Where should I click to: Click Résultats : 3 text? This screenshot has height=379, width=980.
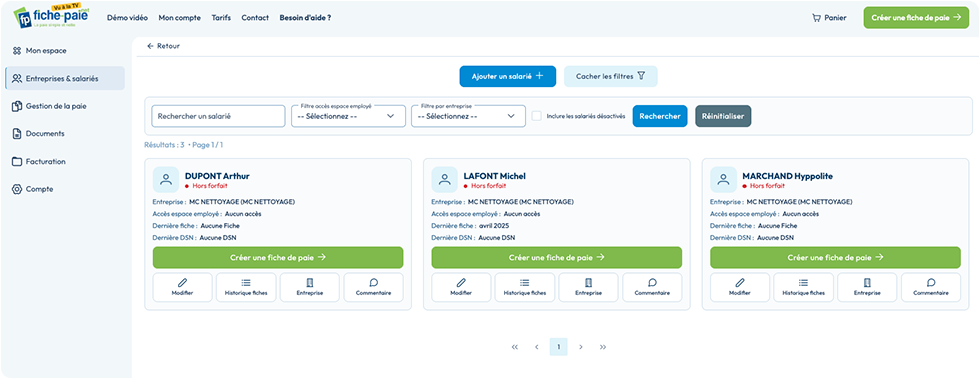pos(164,144)
